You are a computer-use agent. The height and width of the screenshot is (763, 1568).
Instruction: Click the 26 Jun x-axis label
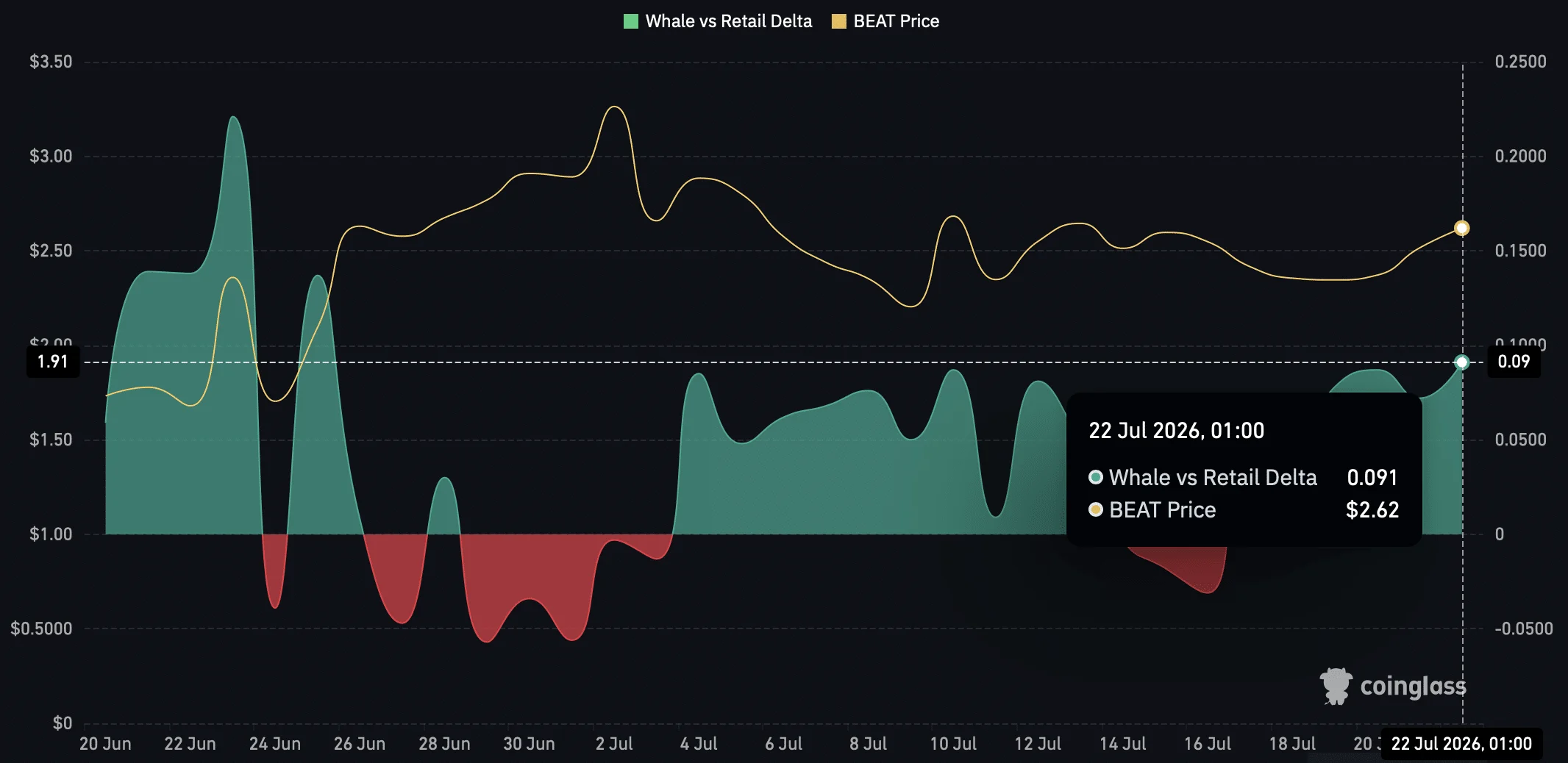pos(360,744)
